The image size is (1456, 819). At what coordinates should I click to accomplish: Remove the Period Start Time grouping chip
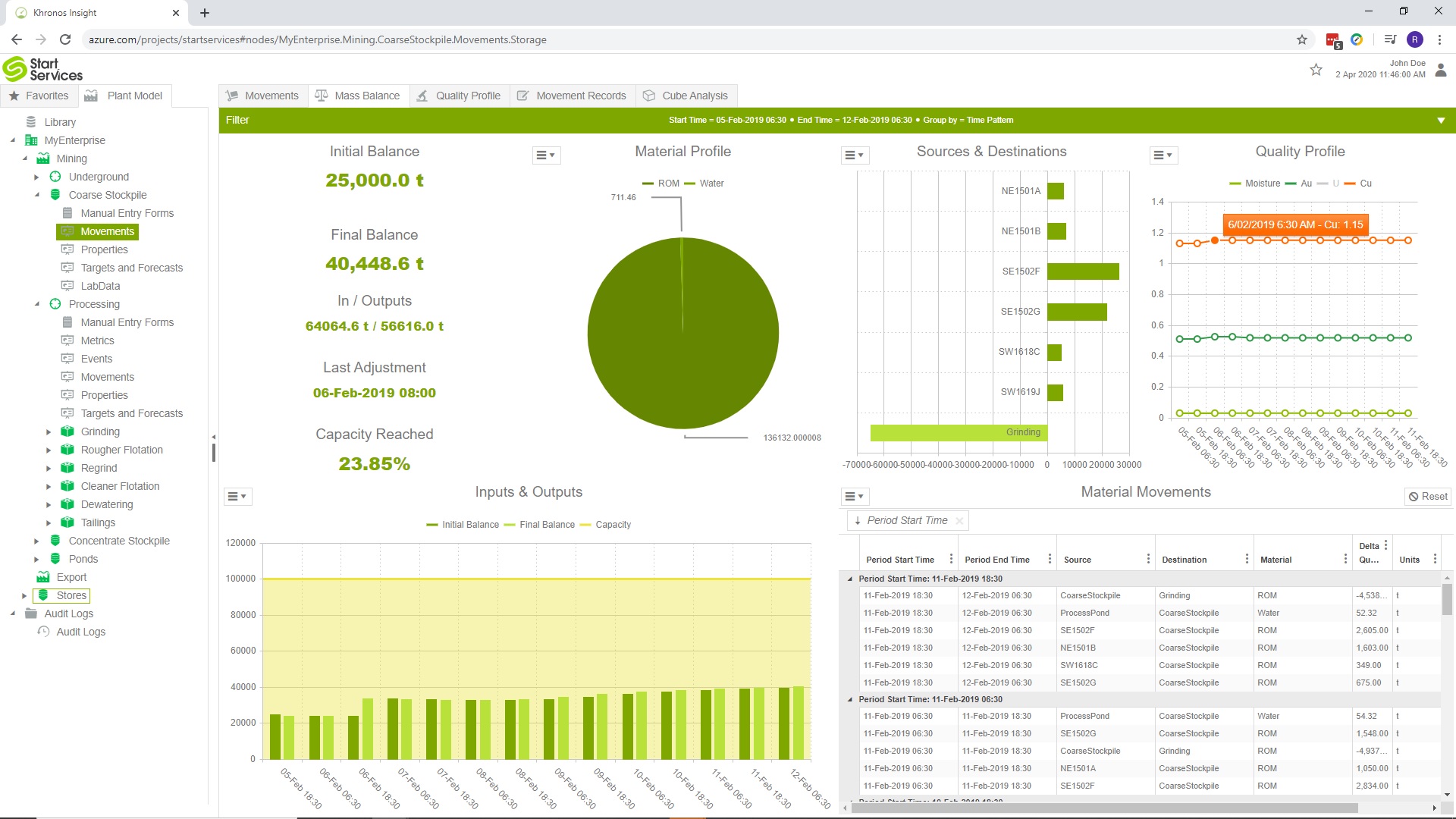tap(959, 521)
